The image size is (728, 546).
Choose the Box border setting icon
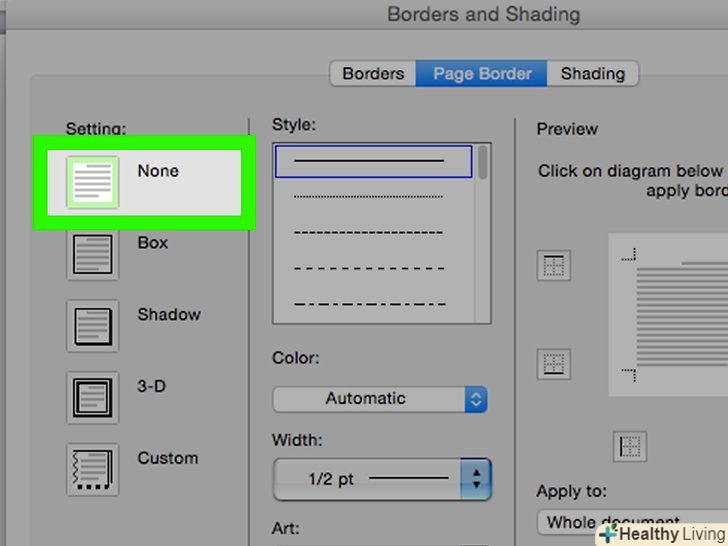92,254
